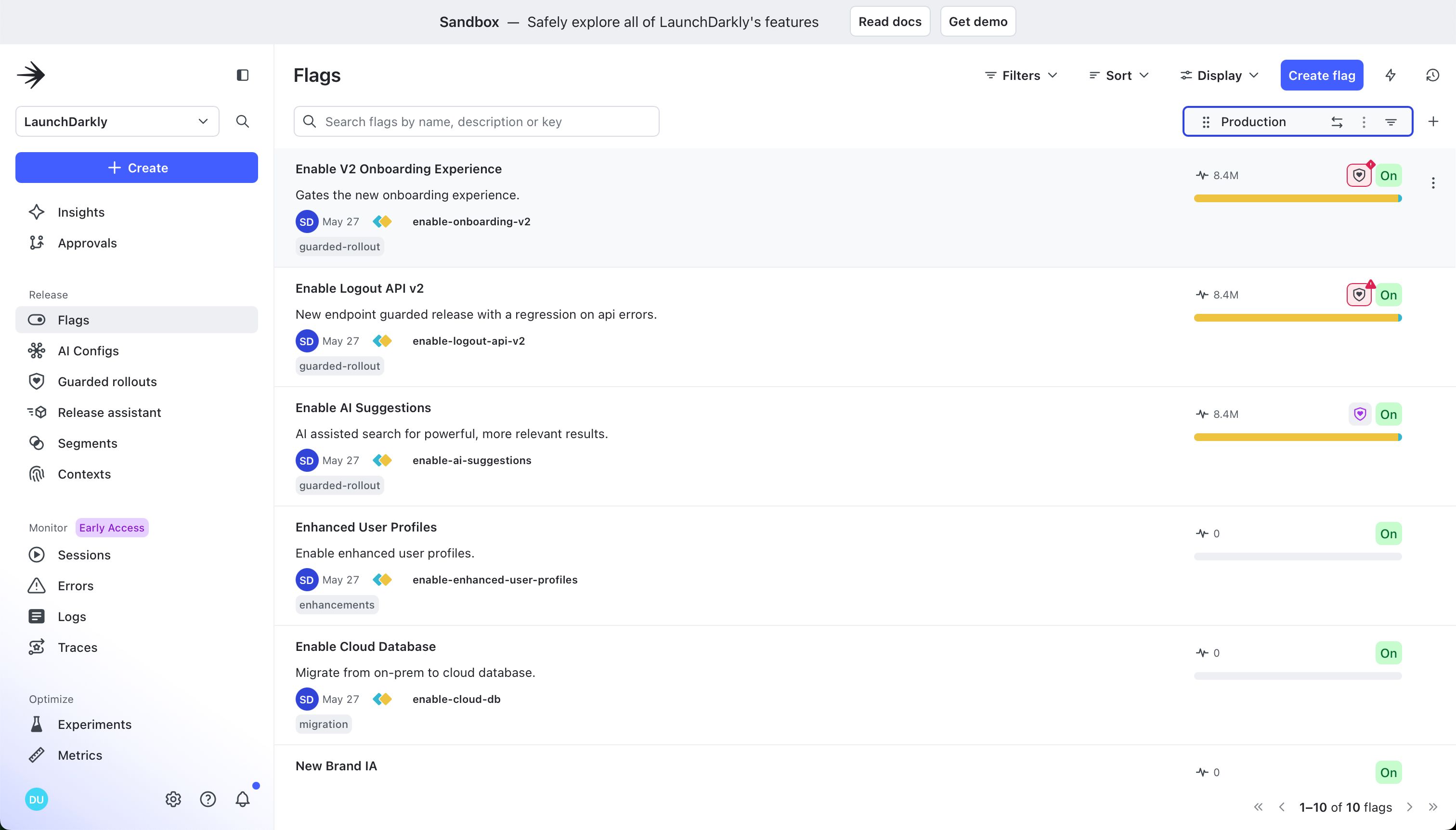Toggle On switch for Enhanced User Profiles
1456x830 pixels.
[x=1388, y=533]
